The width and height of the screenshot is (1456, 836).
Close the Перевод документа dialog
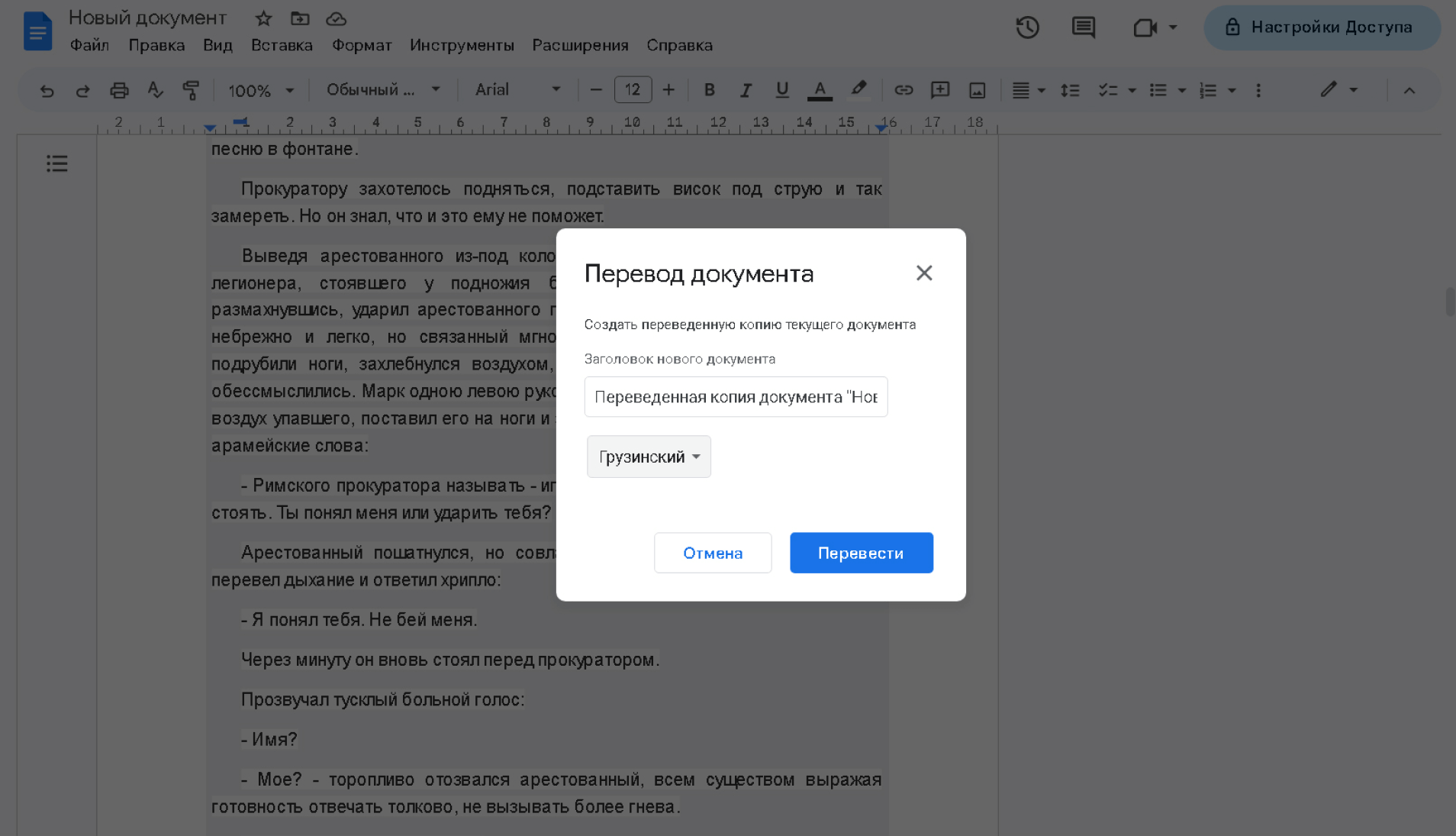click(923, 273)
